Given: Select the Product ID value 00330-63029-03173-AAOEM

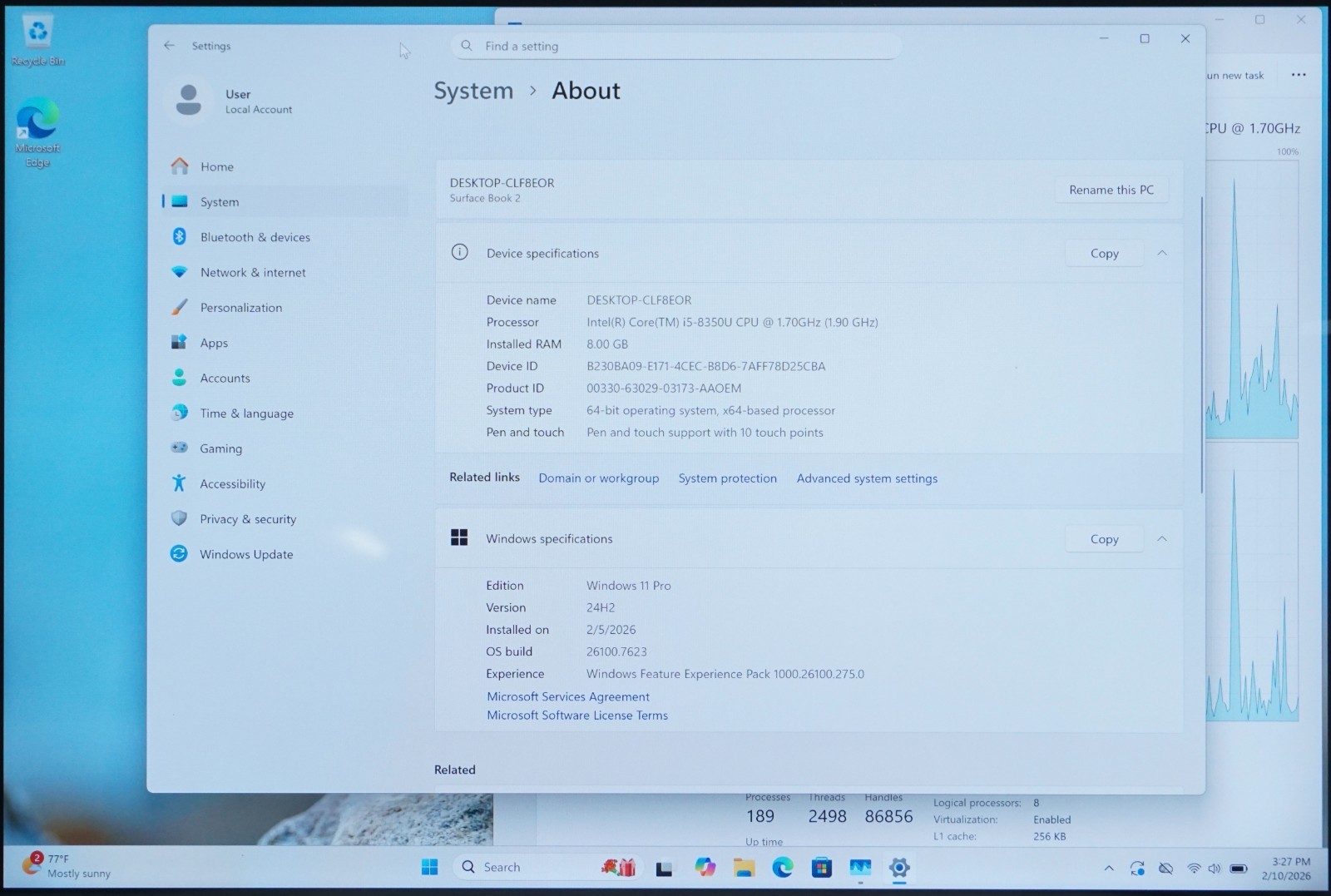Looking at the screenshot, I should [x=663, y=388].
